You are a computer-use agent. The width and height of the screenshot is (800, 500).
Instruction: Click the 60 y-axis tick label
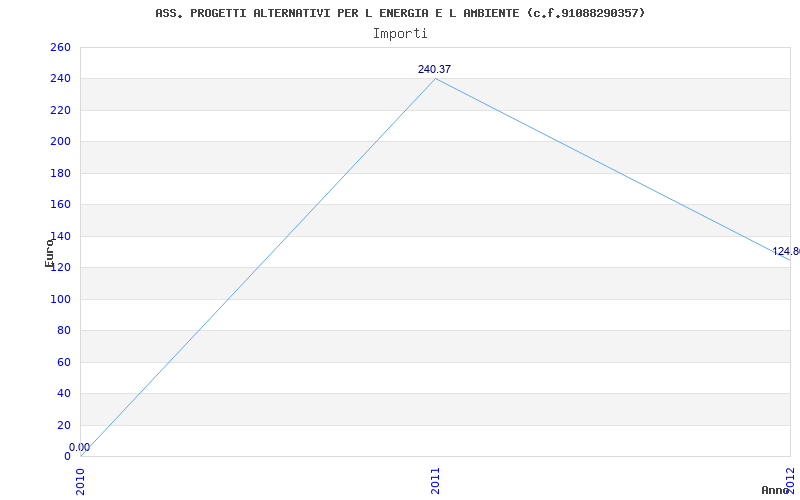coord(64,362)
